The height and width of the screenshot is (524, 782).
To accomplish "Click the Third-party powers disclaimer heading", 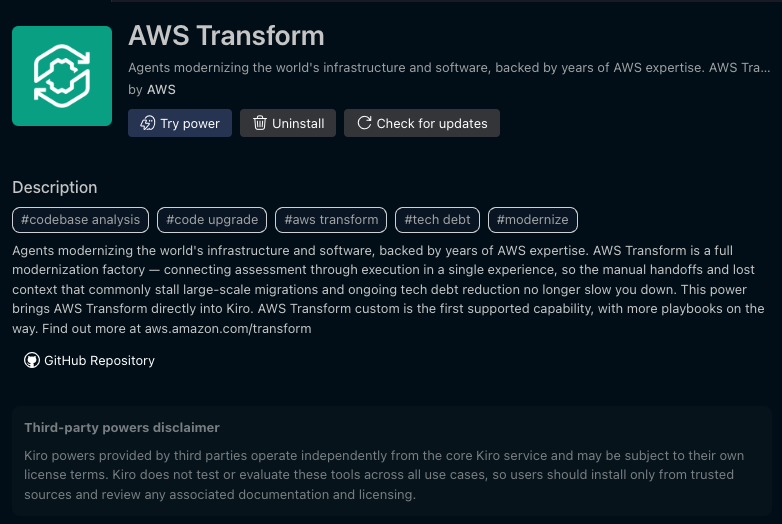I will tap(122, 428).
